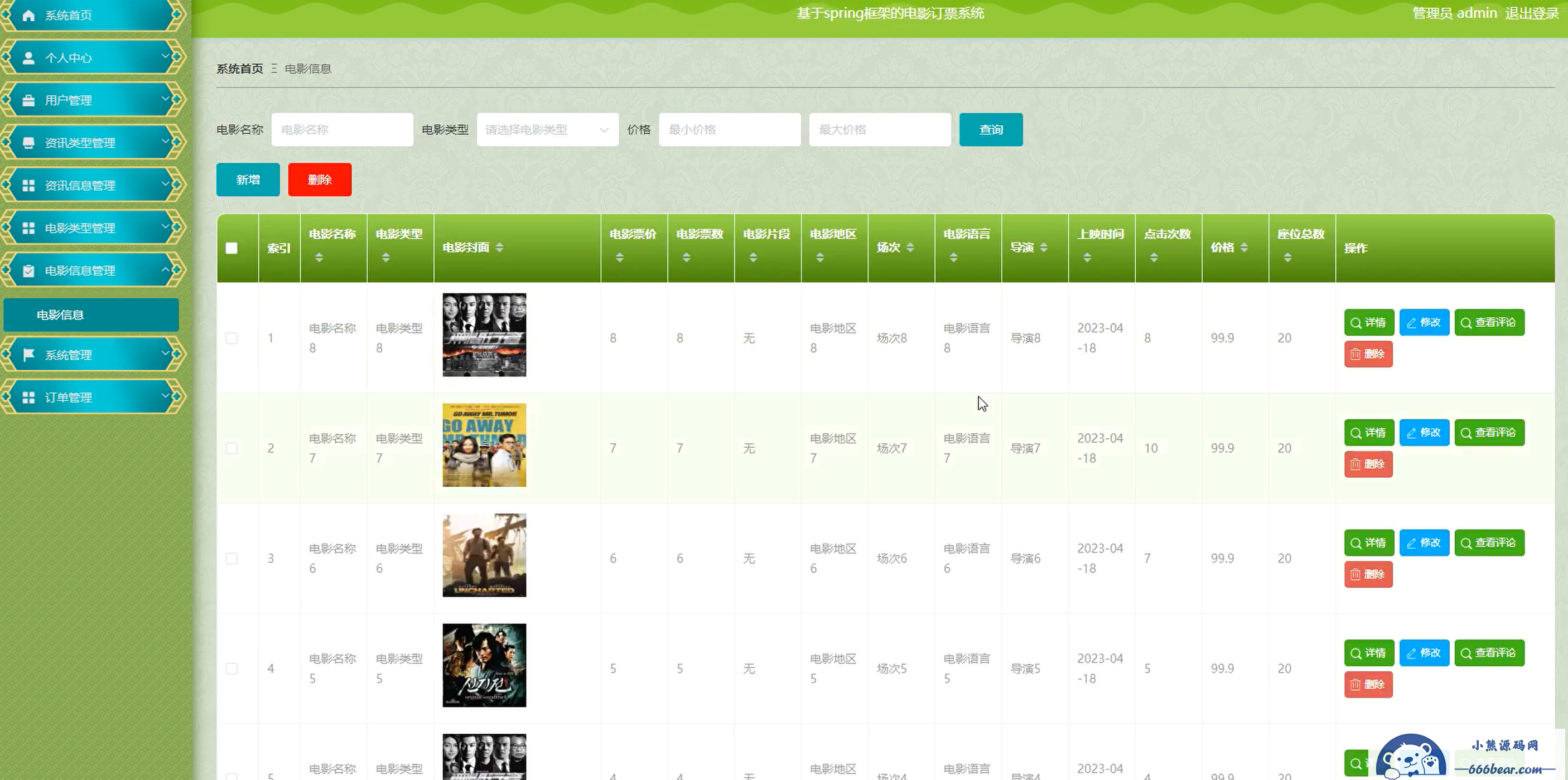Open the 用户管理 sidebar menu
The height and width of the screenshot is (780, 1568).
93,100
